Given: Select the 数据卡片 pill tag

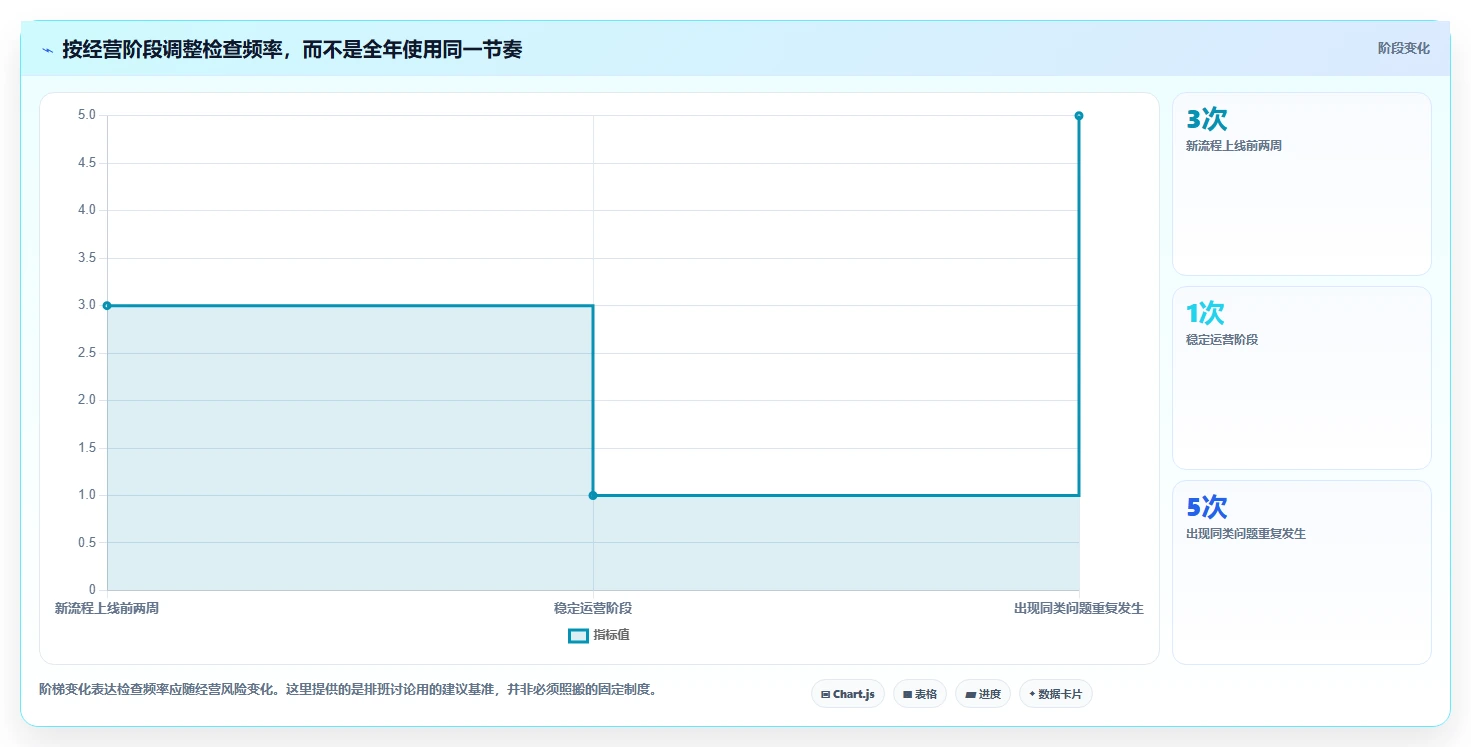Looking at the screenshot, I should coord(1056,694).
